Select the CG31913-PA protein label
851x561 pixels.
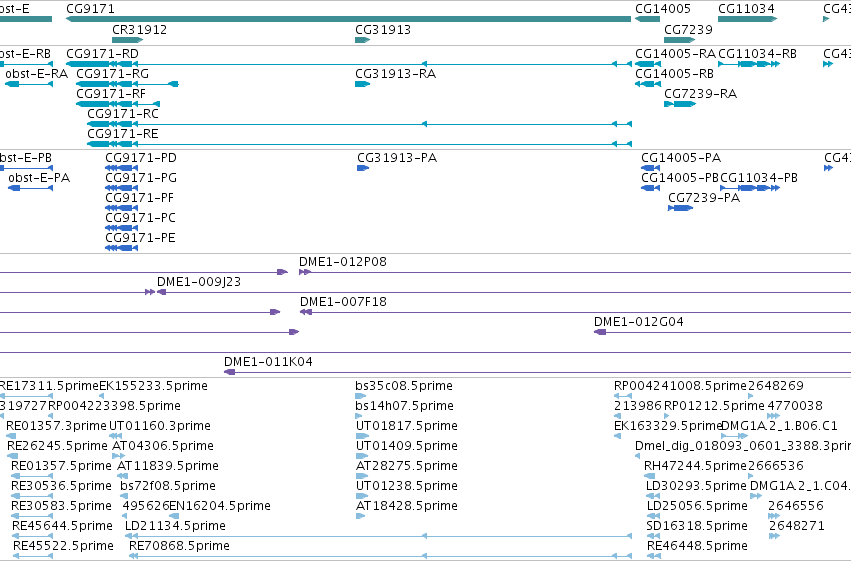(397, 158)
